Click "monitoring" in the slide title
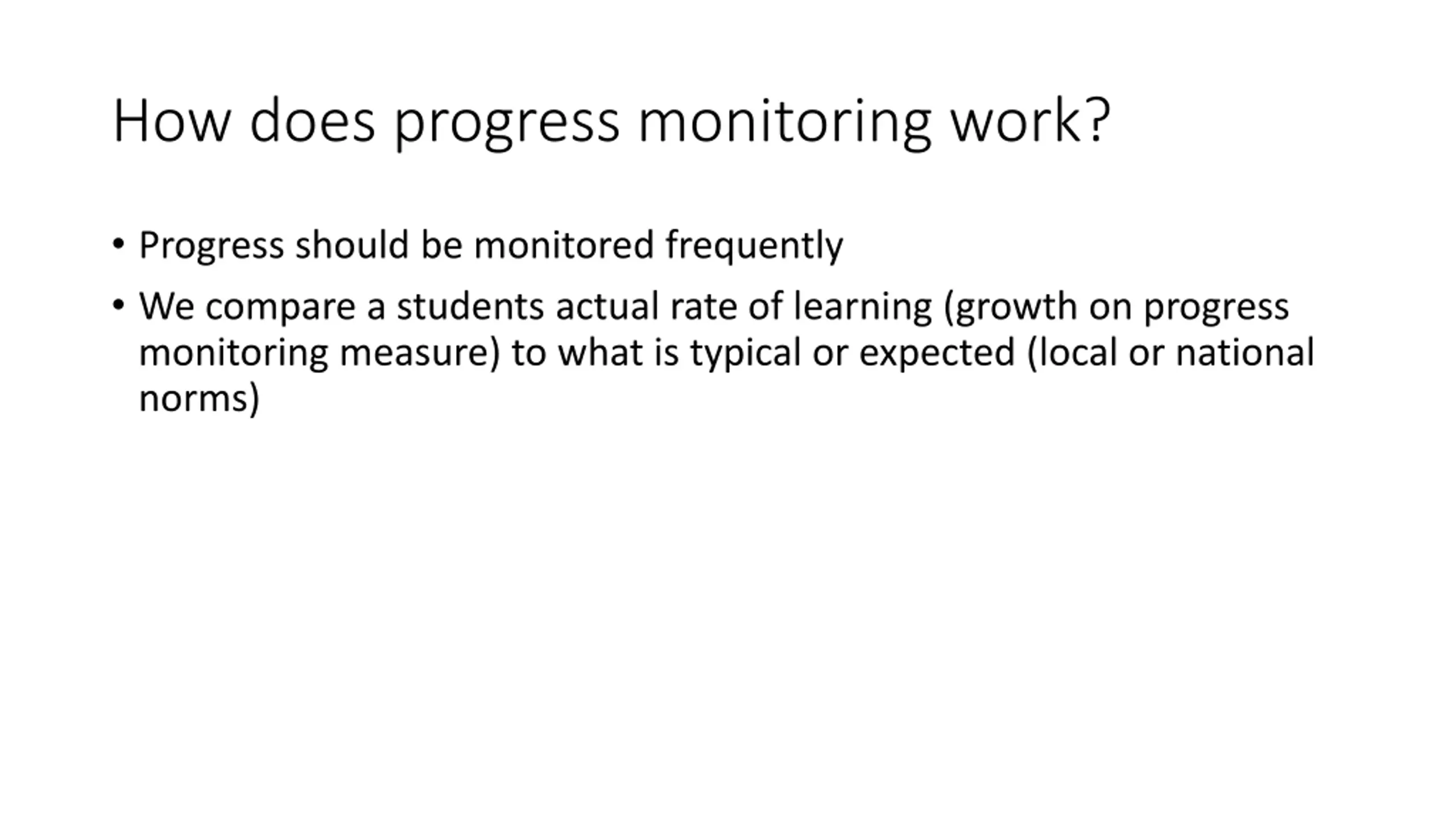Viewport: 1456px width, 819px height. (x=784, y=122)
